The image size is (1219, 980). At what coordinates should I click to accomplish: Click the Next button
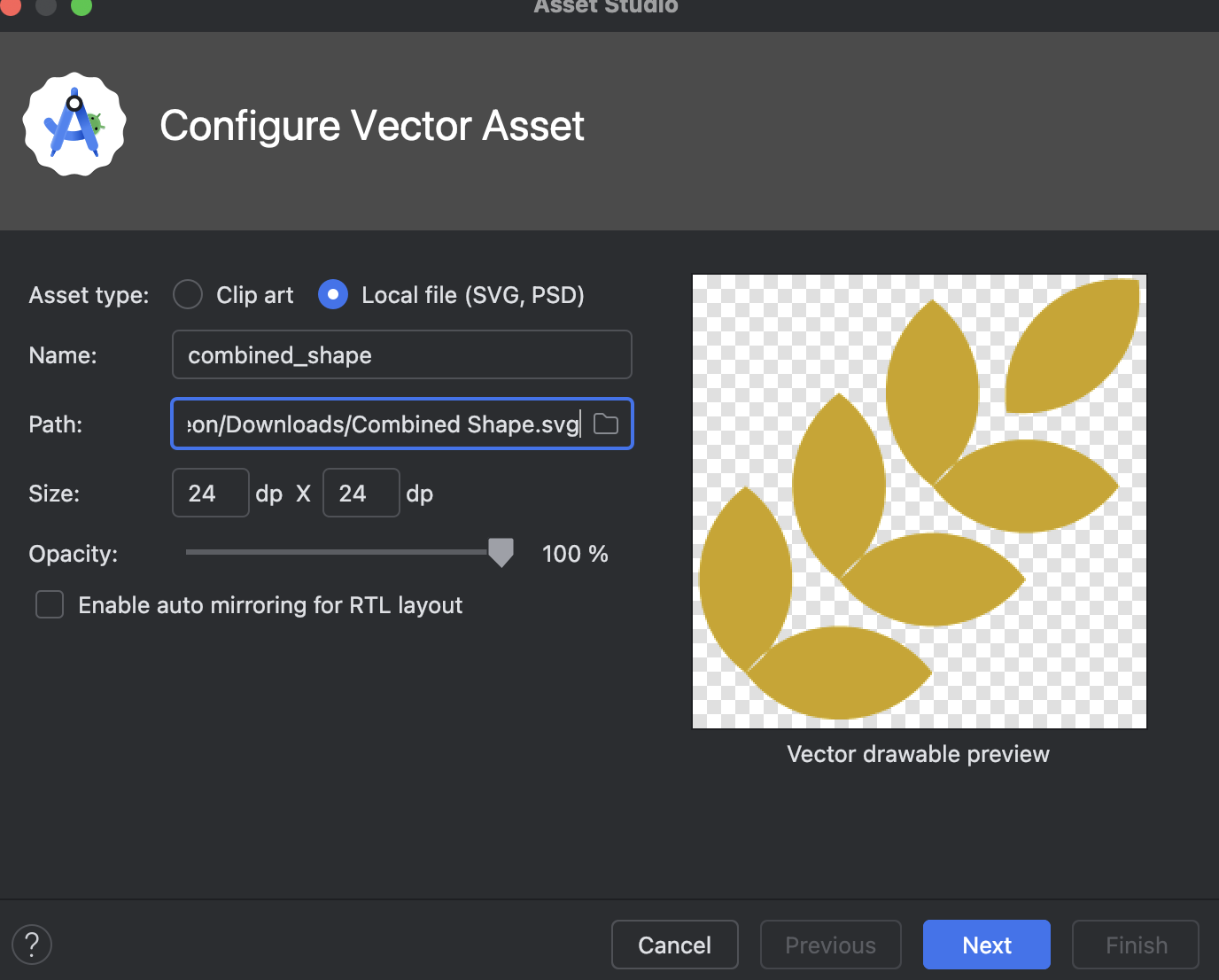point(986,945)
